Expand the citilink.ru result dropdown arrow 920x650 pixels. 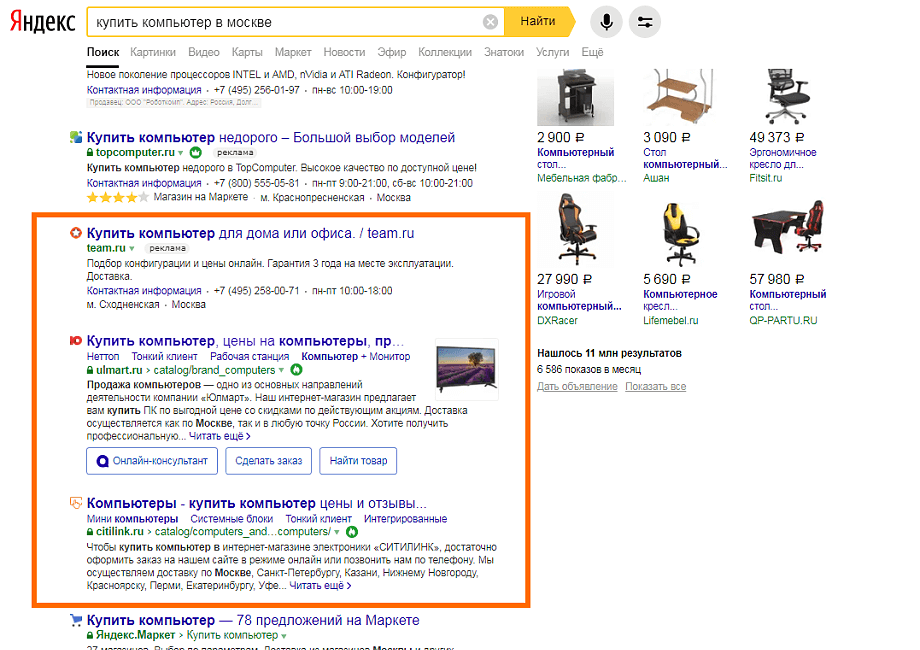click(337, 532)
